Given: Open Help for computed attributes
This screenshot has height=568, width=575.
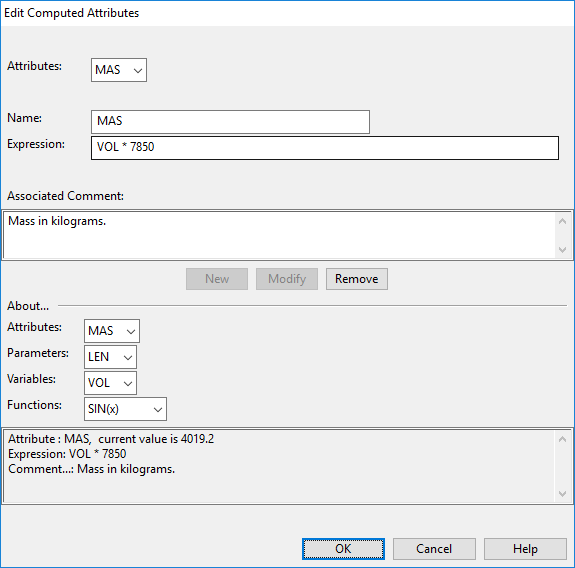Looking at the screenshot, I should [525, 549].
